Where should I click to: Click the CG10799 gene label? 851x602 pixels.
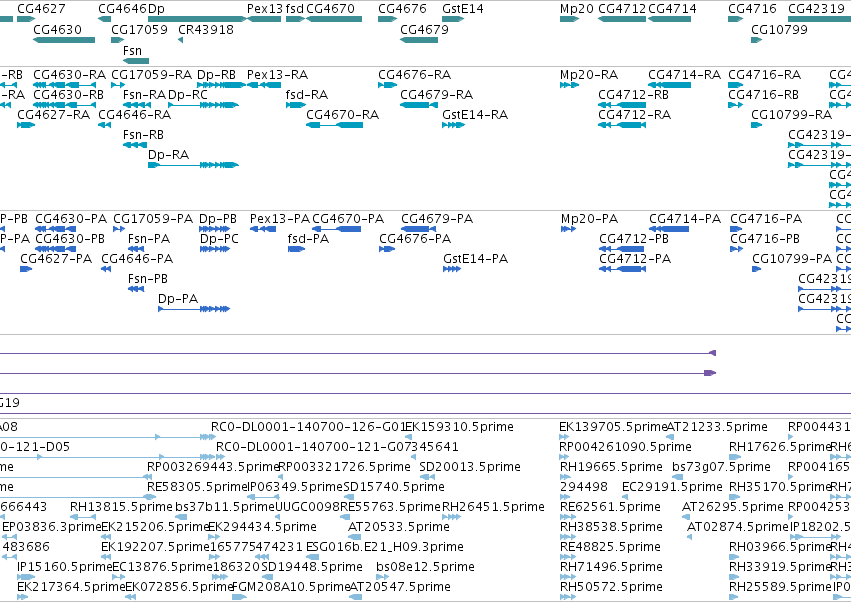pyautogui.click(x=779, y=29)
